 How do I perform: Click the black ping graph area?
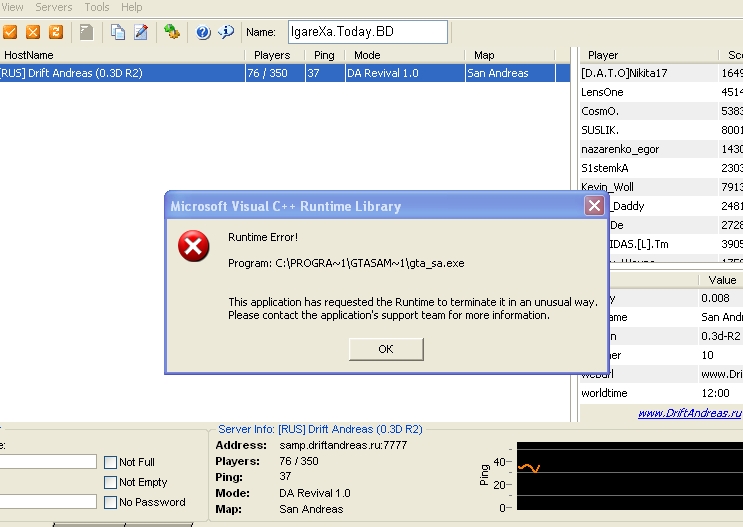coord(630,476)
